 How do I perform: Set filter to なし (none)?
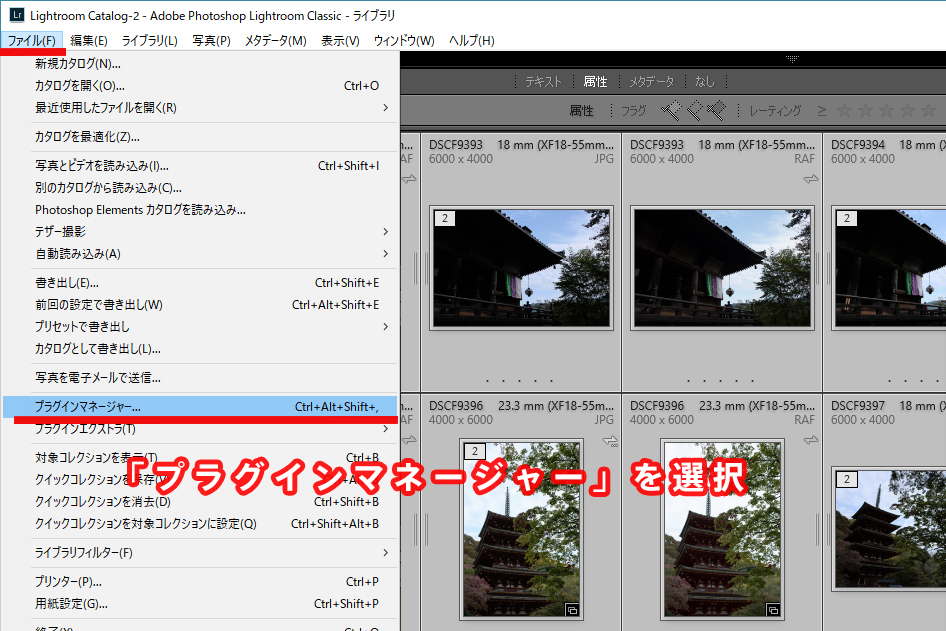[x=705, y=82]
